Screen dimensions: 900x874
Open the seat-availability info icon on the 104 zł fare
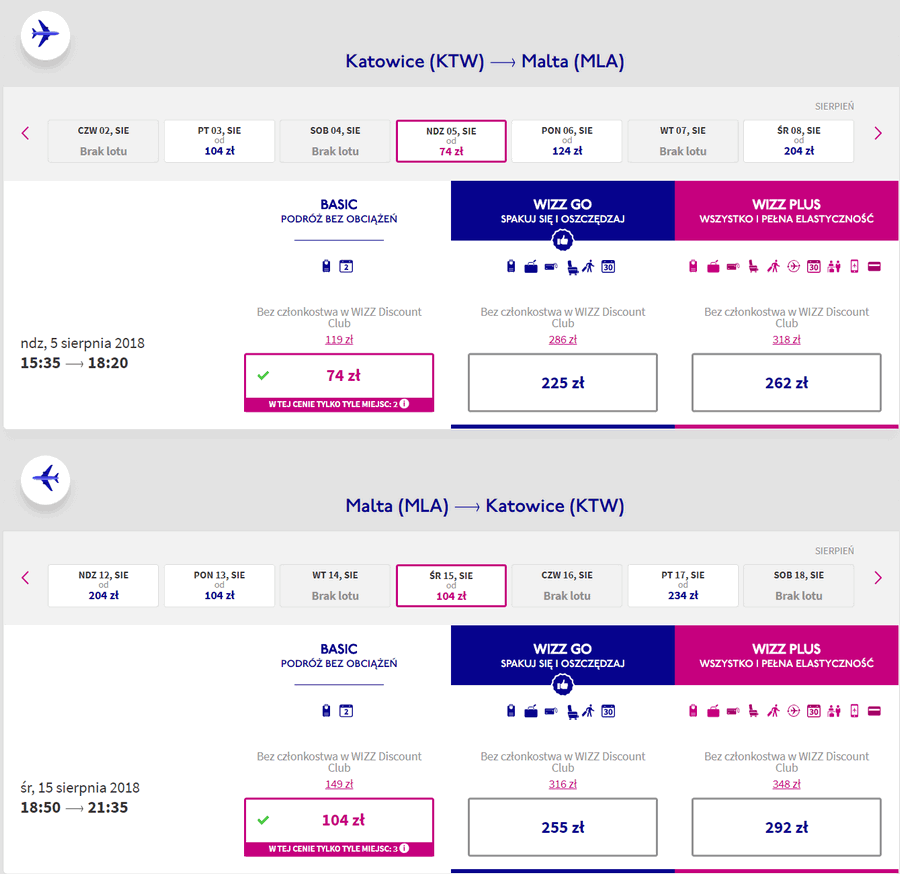[x=404, y=848]
